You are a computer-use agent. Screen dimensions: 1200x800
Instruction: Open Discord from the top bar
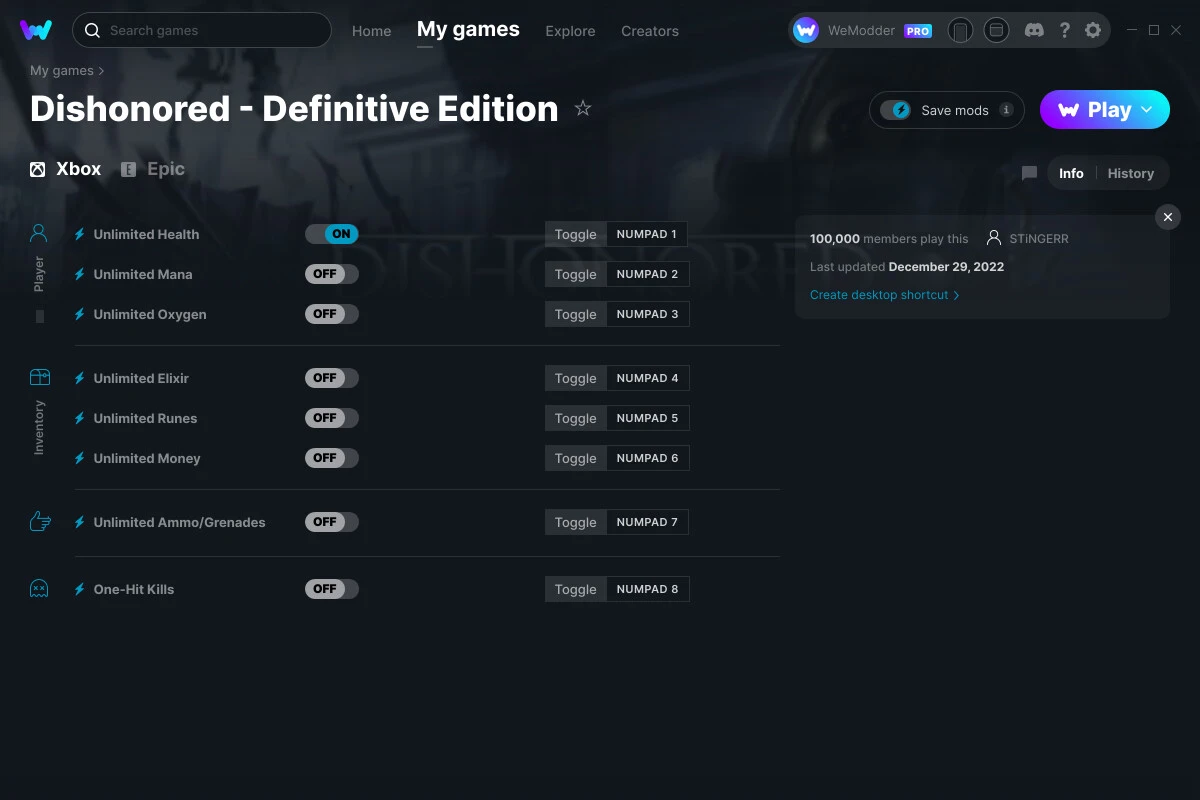coord(1034,30)
